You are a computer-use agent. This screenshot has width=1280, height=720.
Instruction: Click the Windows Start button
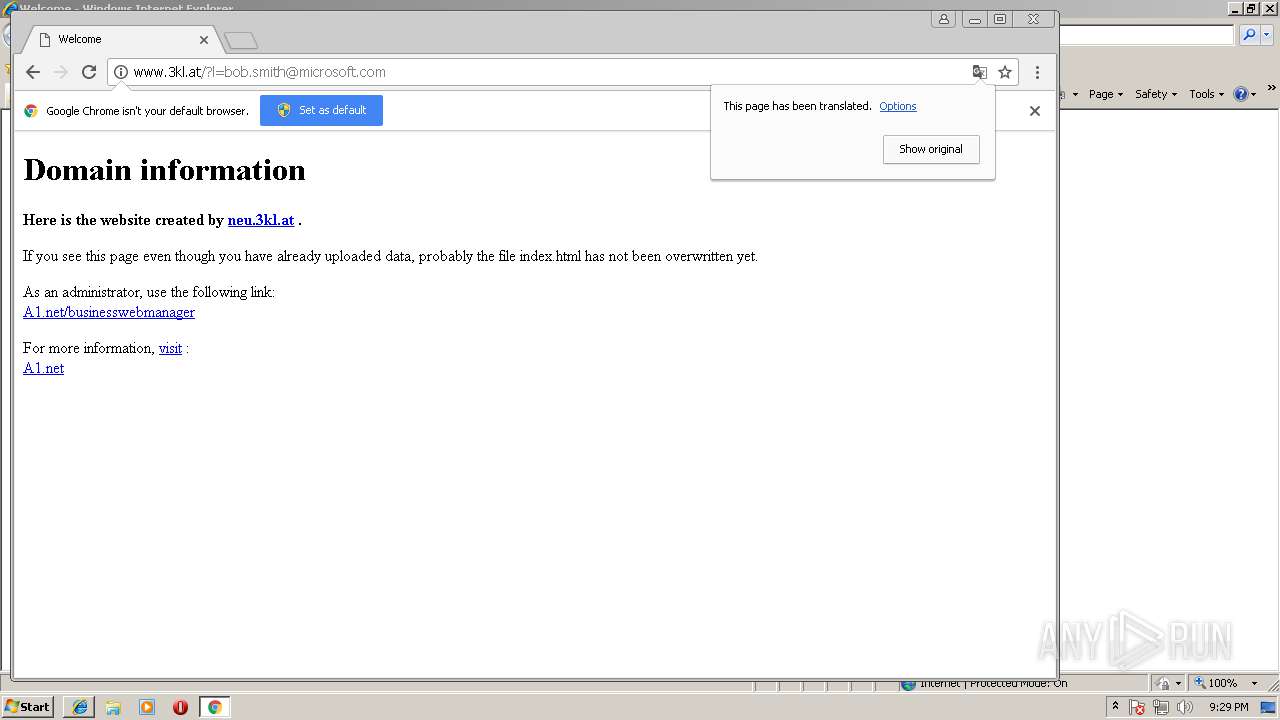pyautogui.click(x=27, y=707)
